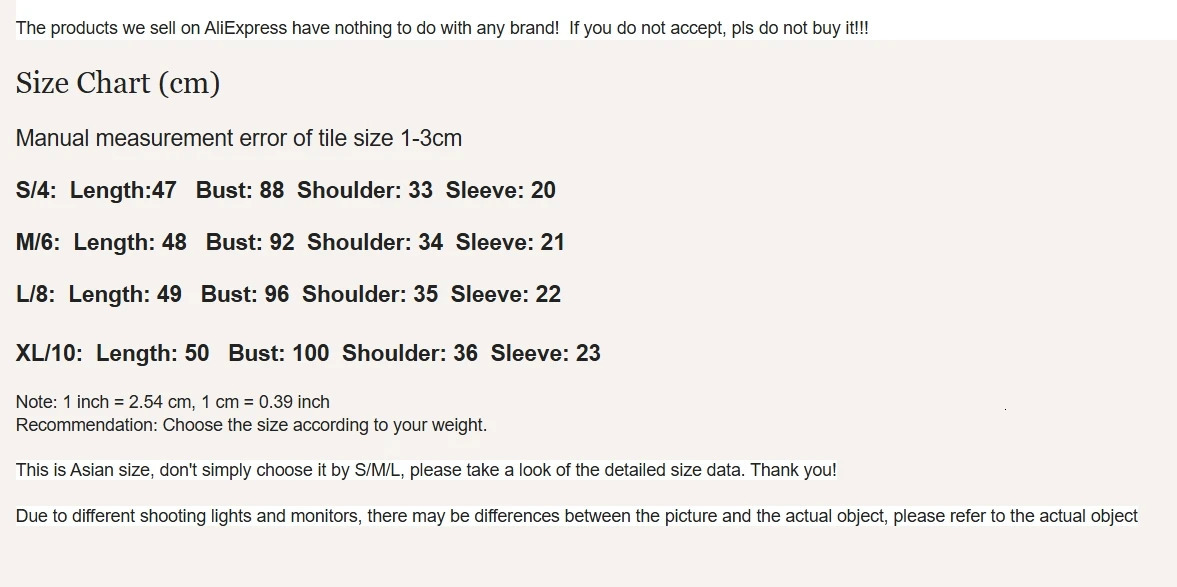Click the "This is Asian size" notice

tap(426, 470)
